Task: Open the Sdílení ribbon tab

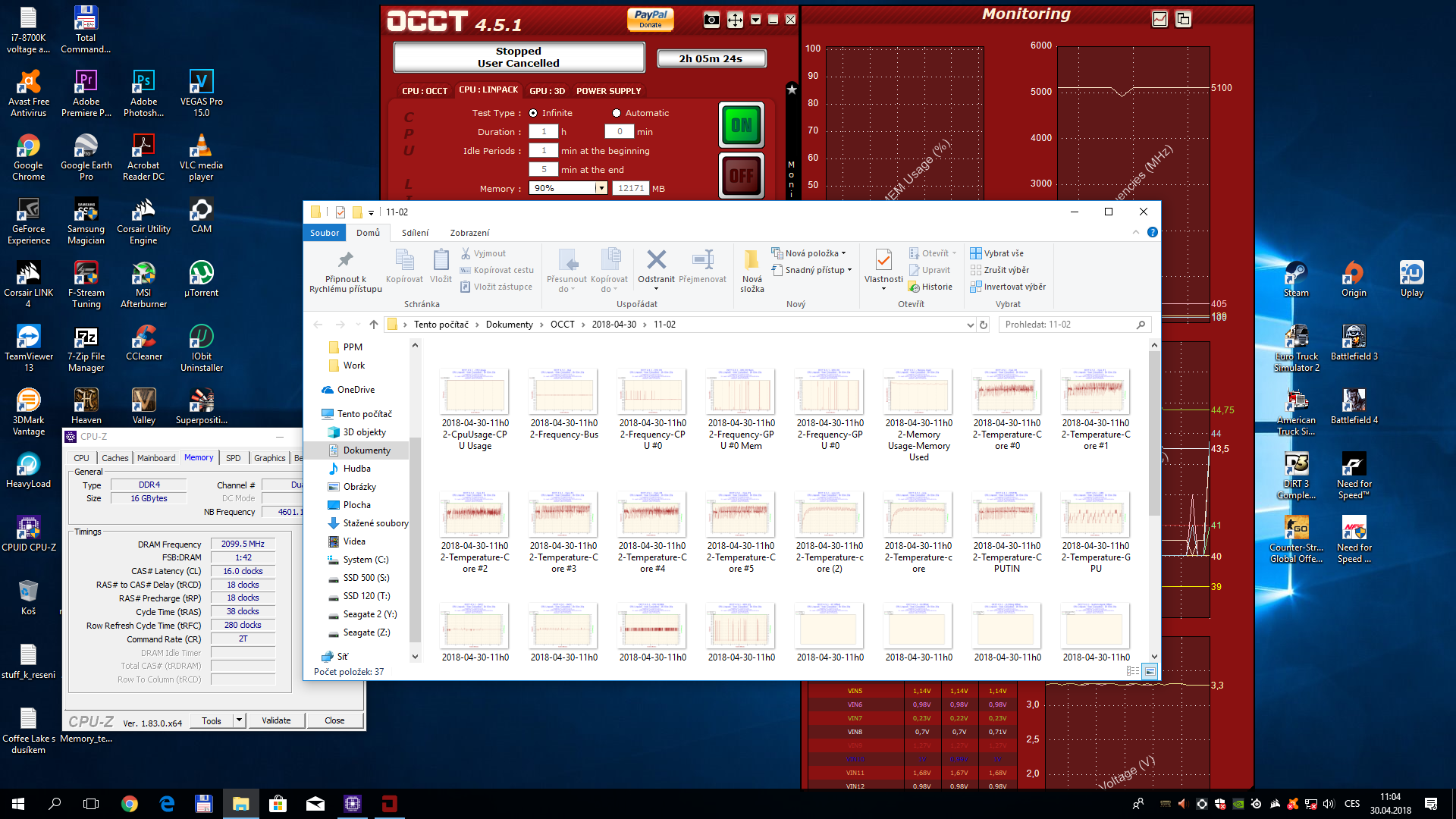Action: click(415, 233)
